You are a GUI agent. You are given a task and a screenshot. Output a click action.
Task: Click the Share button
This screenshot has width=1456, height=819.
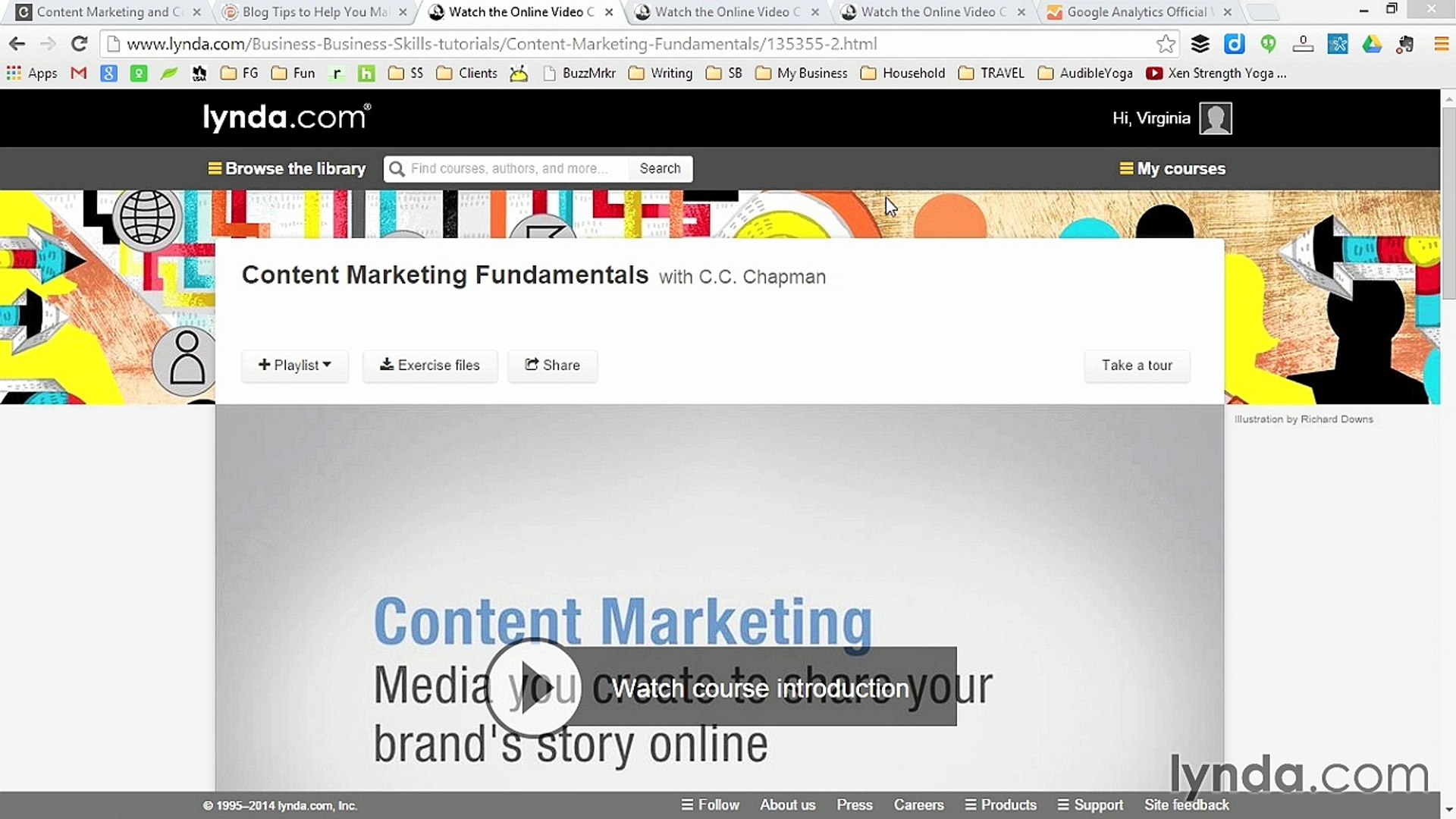coord(553,366)
